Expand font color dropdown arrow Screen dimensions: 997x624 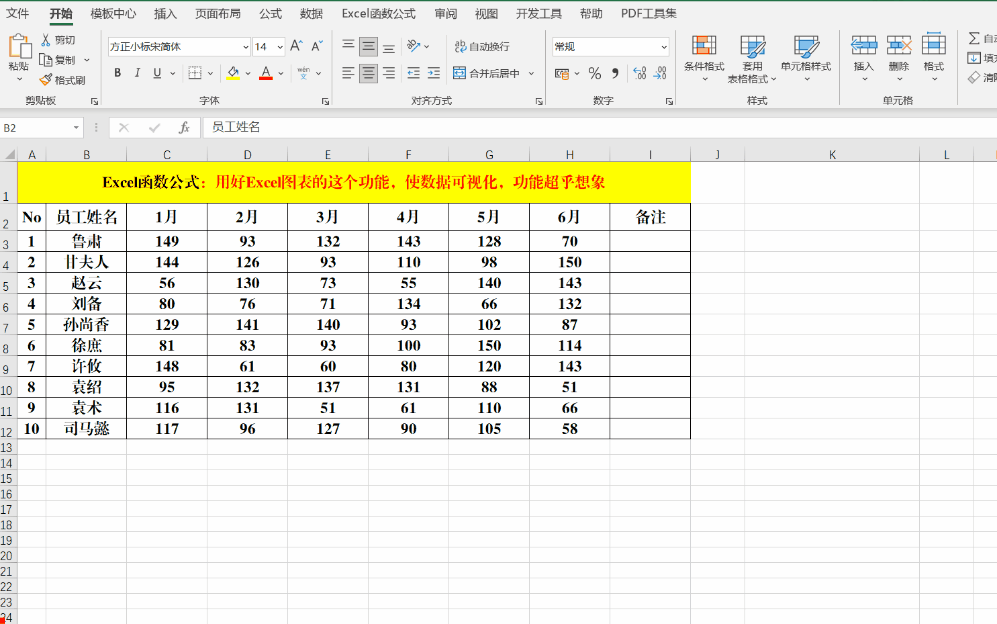(x=280, y=74)
